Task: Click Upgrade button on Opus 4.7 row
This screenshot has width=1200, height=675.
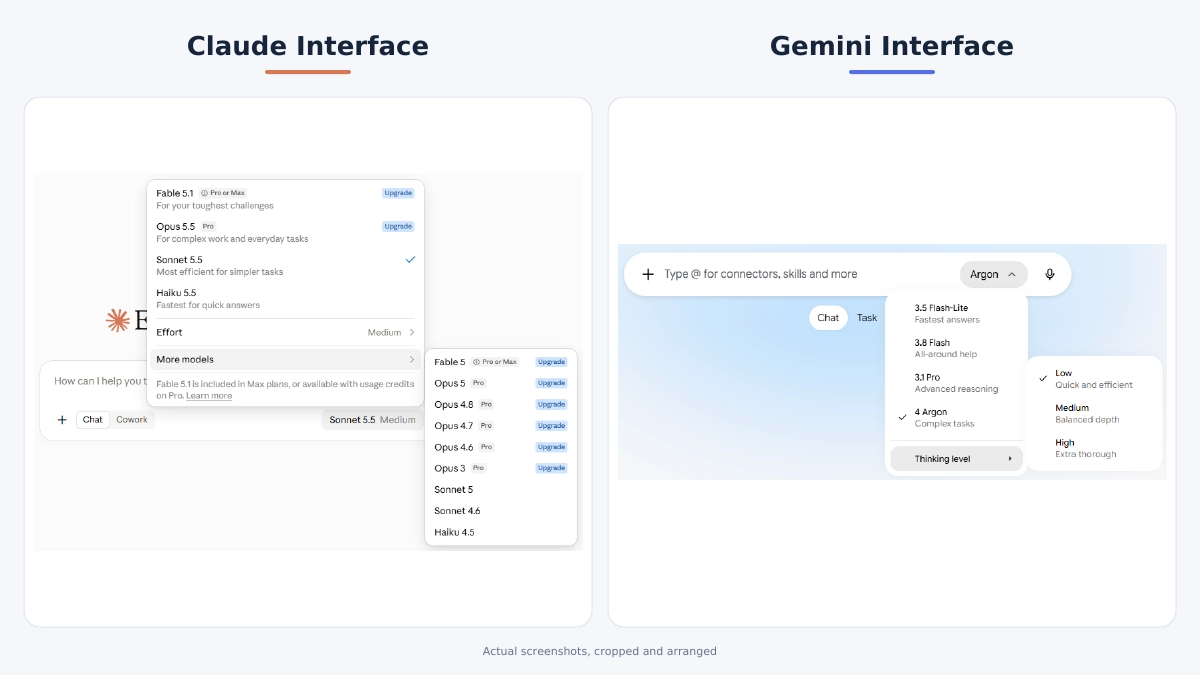Action: (x=551, y=426)
